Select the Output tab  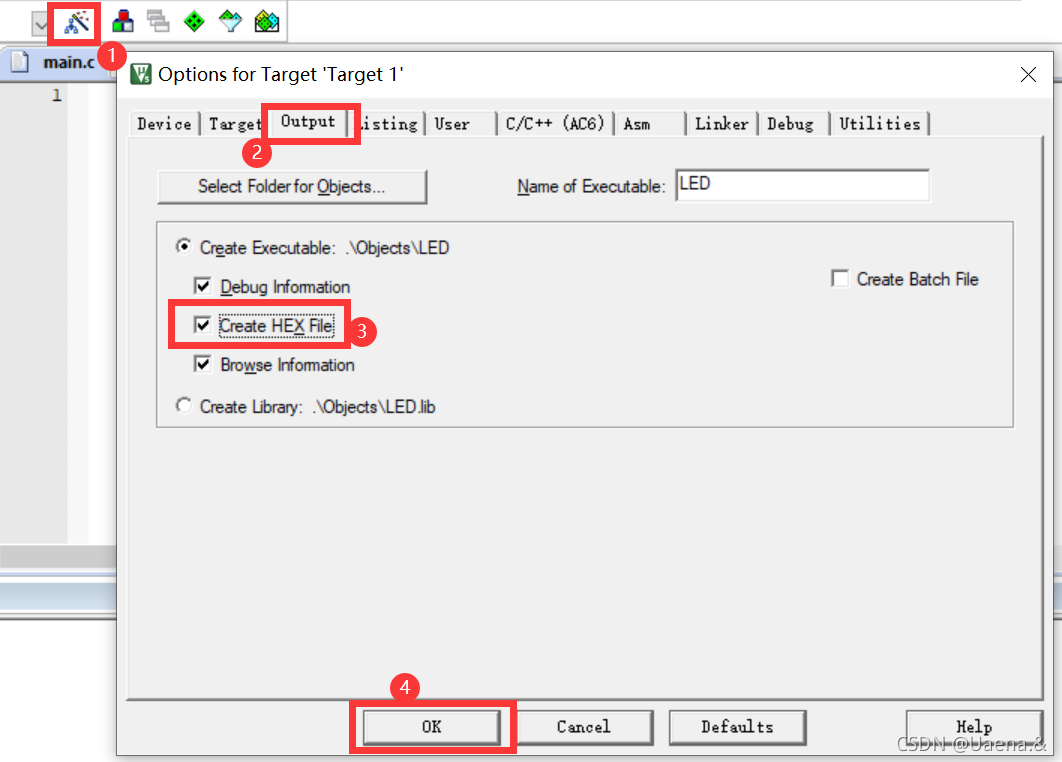coord(309,122)
